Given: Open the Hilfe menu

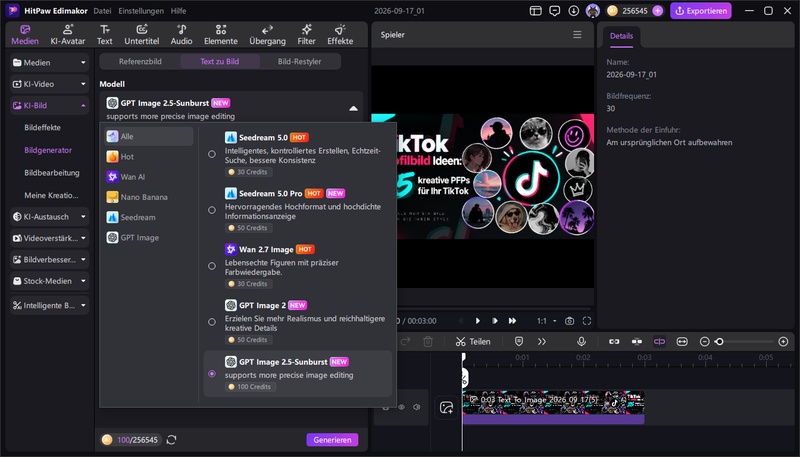Looking at the screenshot, I should (x=179, y=11).
